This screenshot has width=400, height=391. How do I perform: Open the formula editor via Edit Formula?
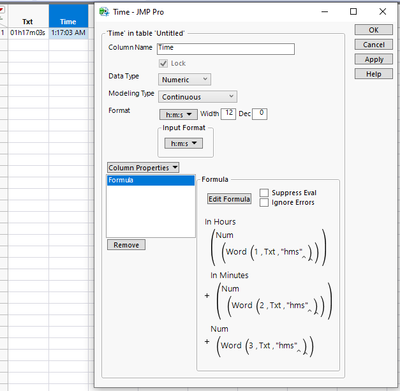click(229, 199)
